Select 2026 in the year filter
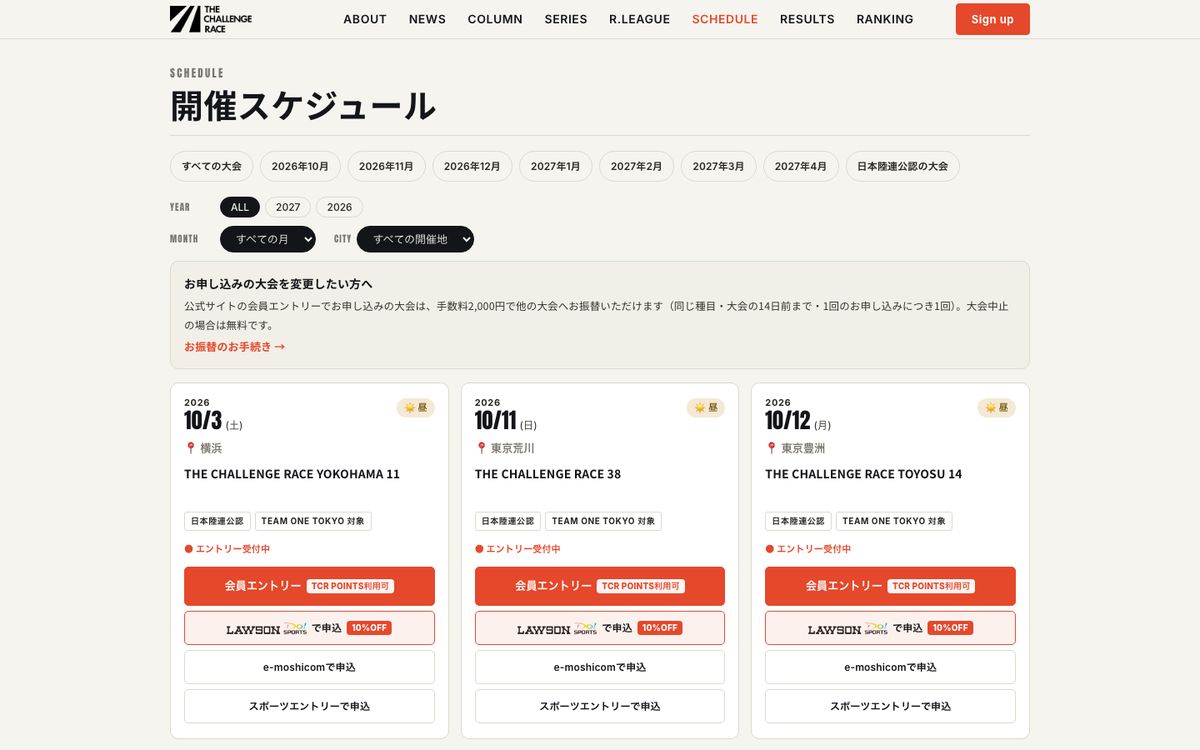 pos(340,207)
